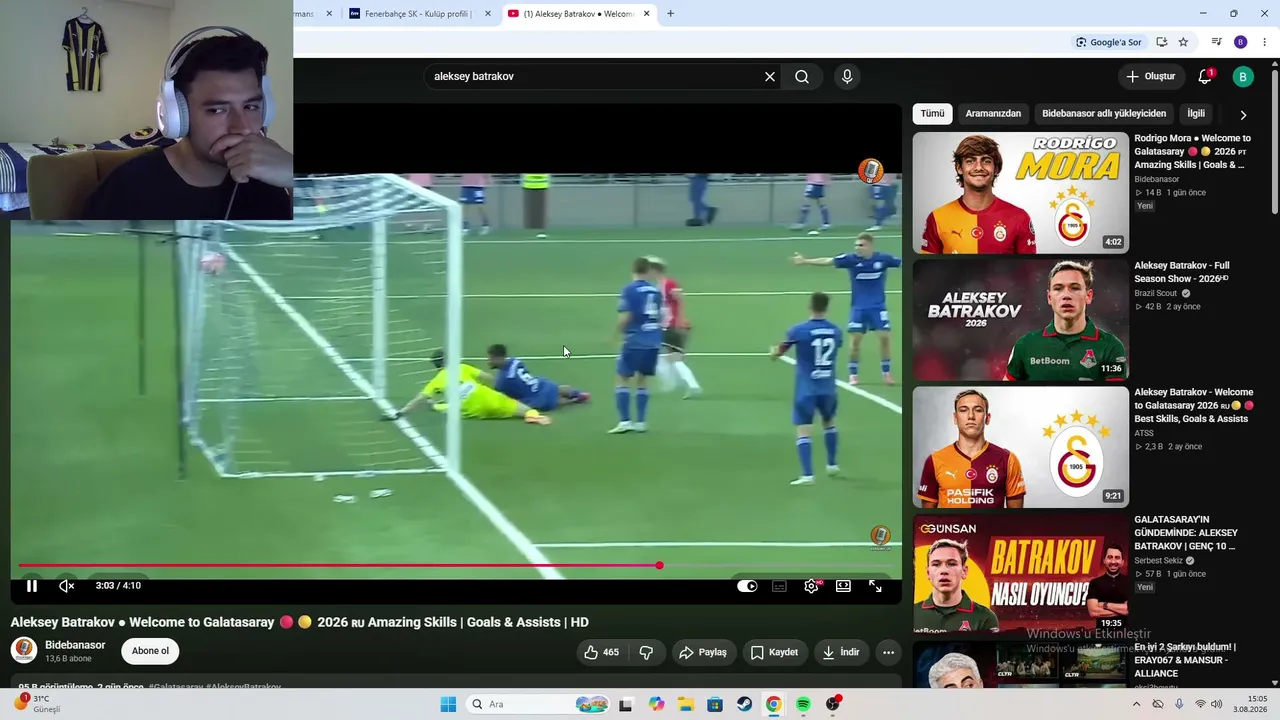
Task: Open Chrome media controls icon
Action: (x=1217, y=42)
